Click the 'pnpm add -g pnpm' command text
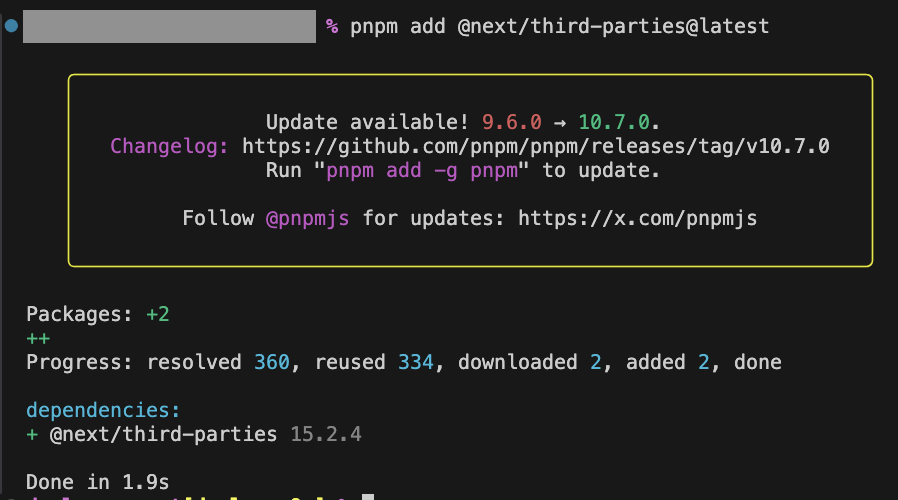The width and height of the screenshot is (898, 500). point(422,171)
